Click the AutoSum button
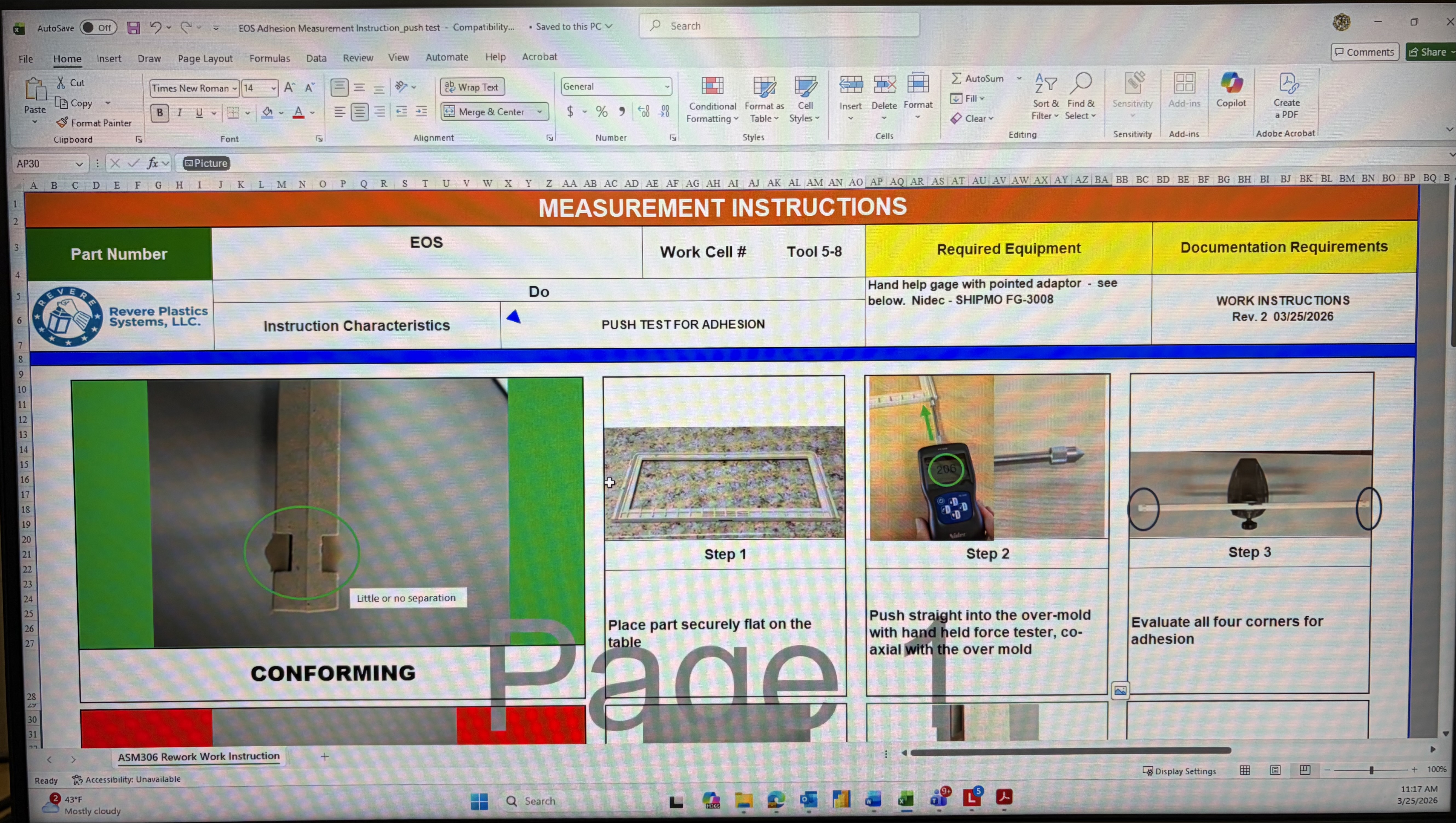Screen dimensions: 1456x823 pyautogui.click(x=978, y=79)
